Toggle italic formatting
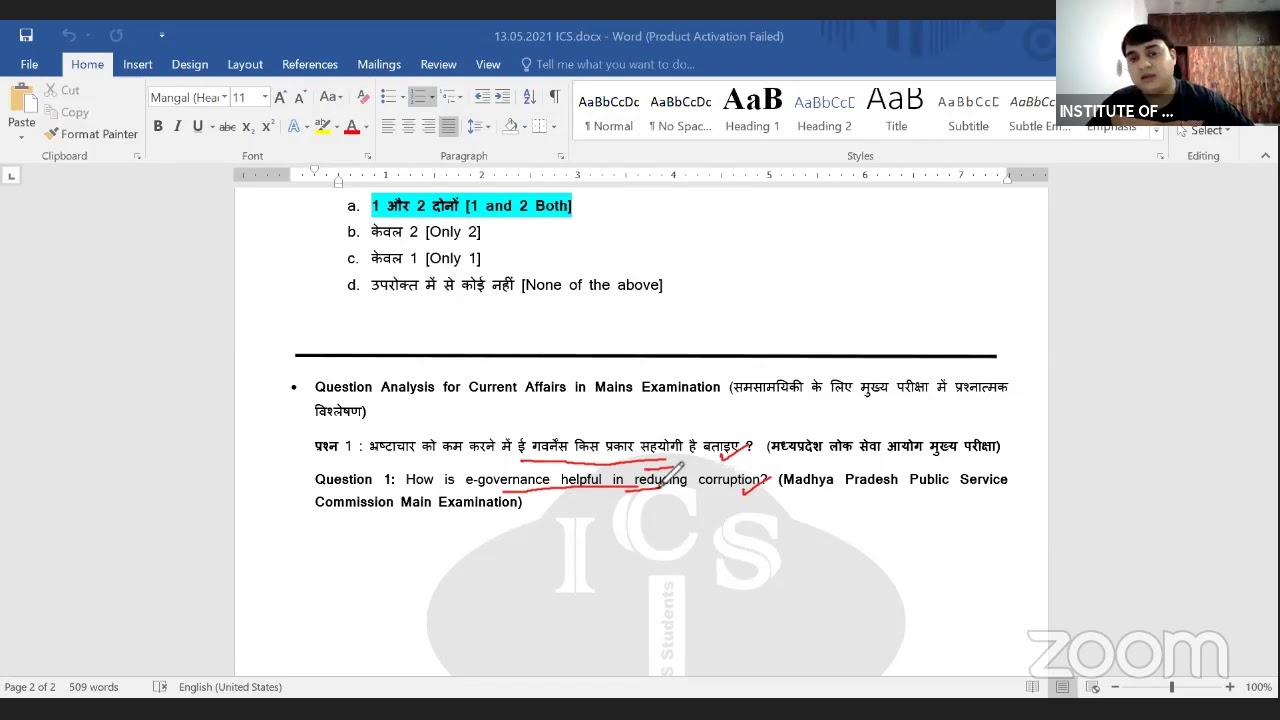The height and width of the screenshot is (720, 1280). [x=178, y=127]
